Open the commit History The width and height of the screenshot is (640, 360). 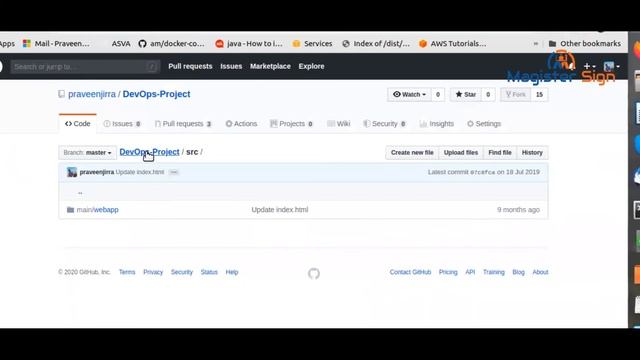[532, 153]
